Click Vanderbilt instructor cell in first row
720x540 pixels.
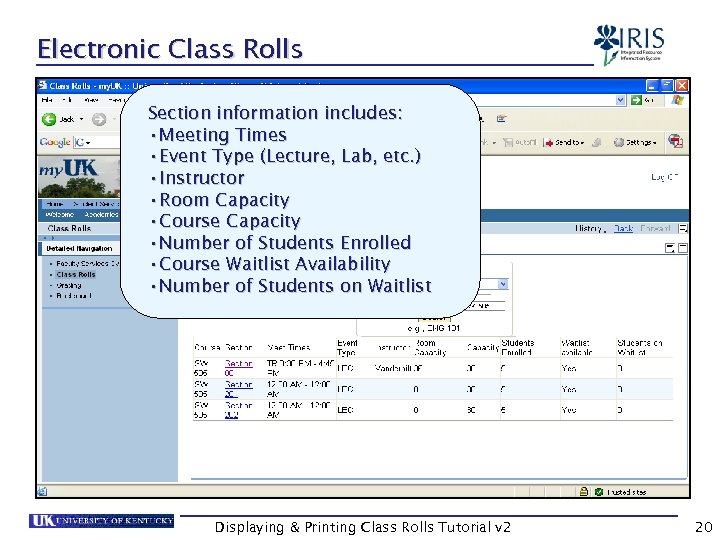(393, 368)
